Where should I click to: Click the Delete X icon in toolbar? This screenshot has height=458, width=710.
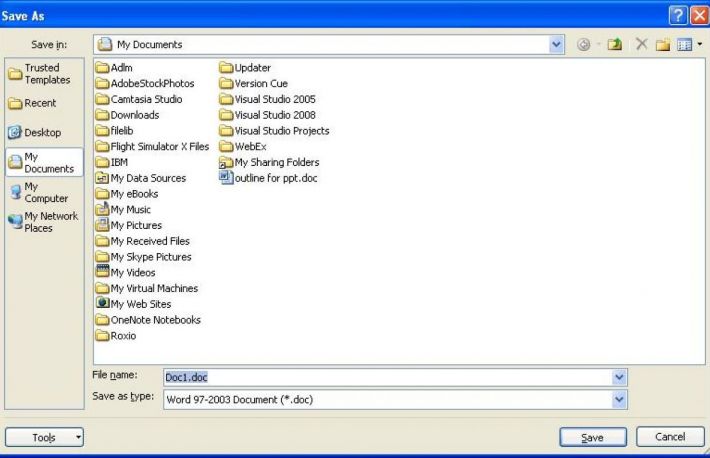pos(643,45)
